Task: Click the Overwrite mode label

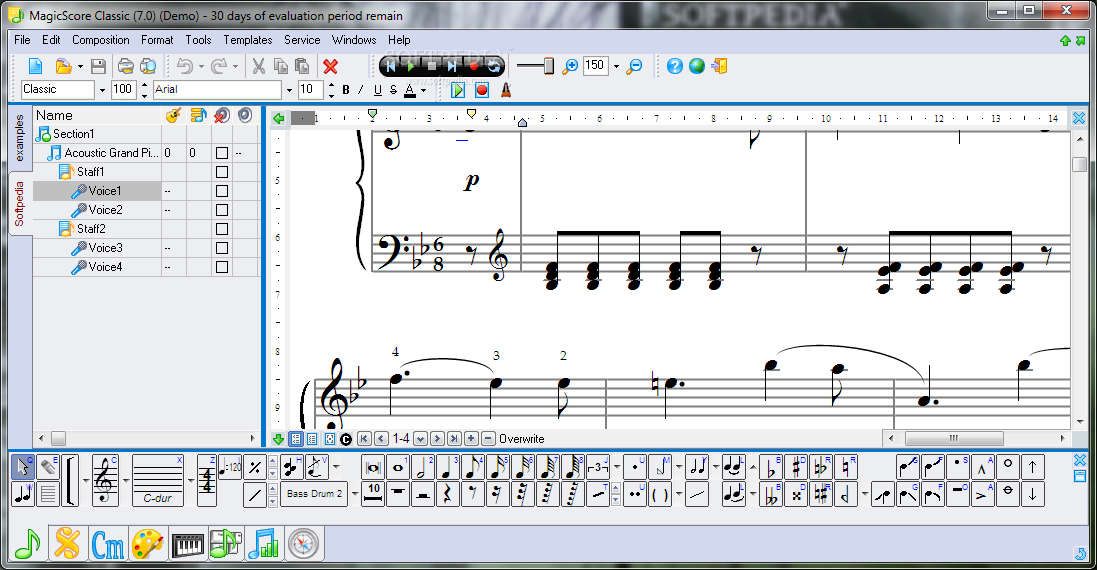Action: pyautogui.click(x=521, y=439)
